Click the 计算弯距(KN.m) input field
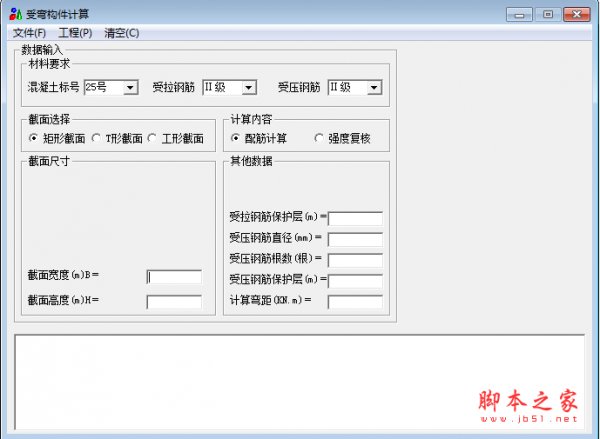 click(355, 302)
